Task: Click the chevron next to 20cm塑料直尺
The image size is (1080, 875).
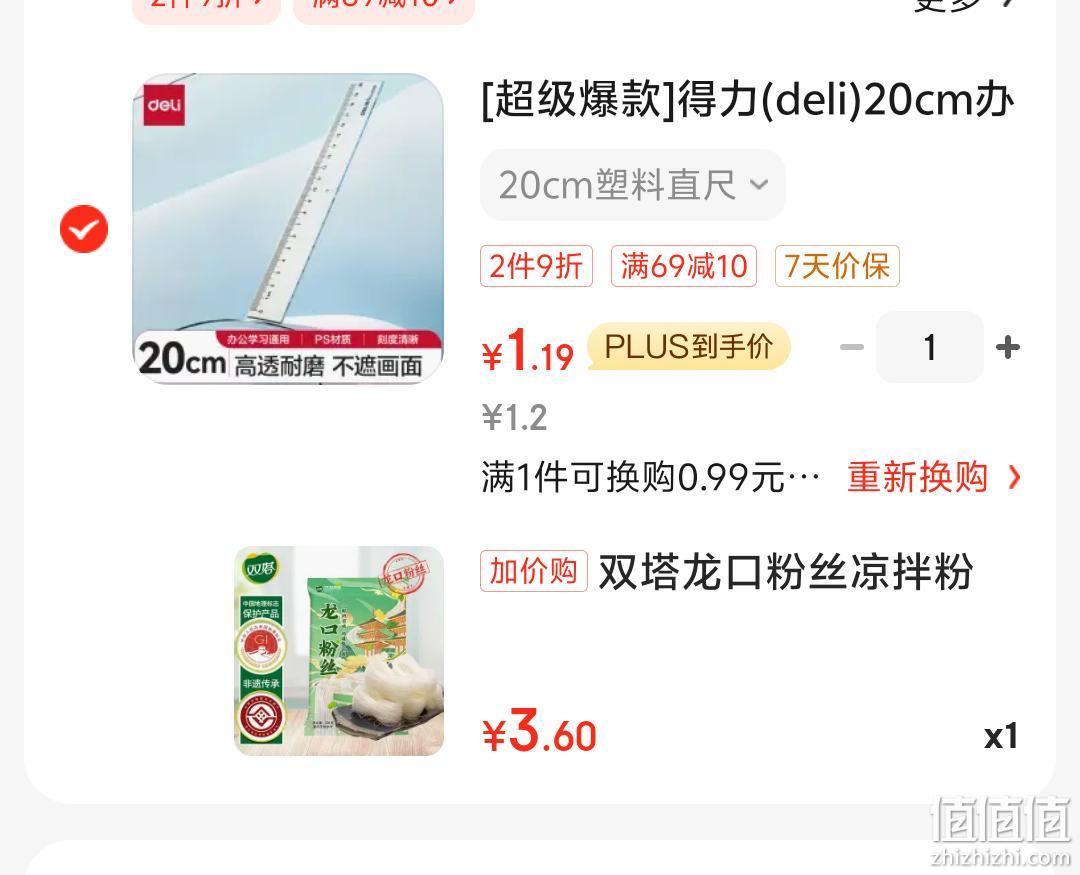Action: 759,185
